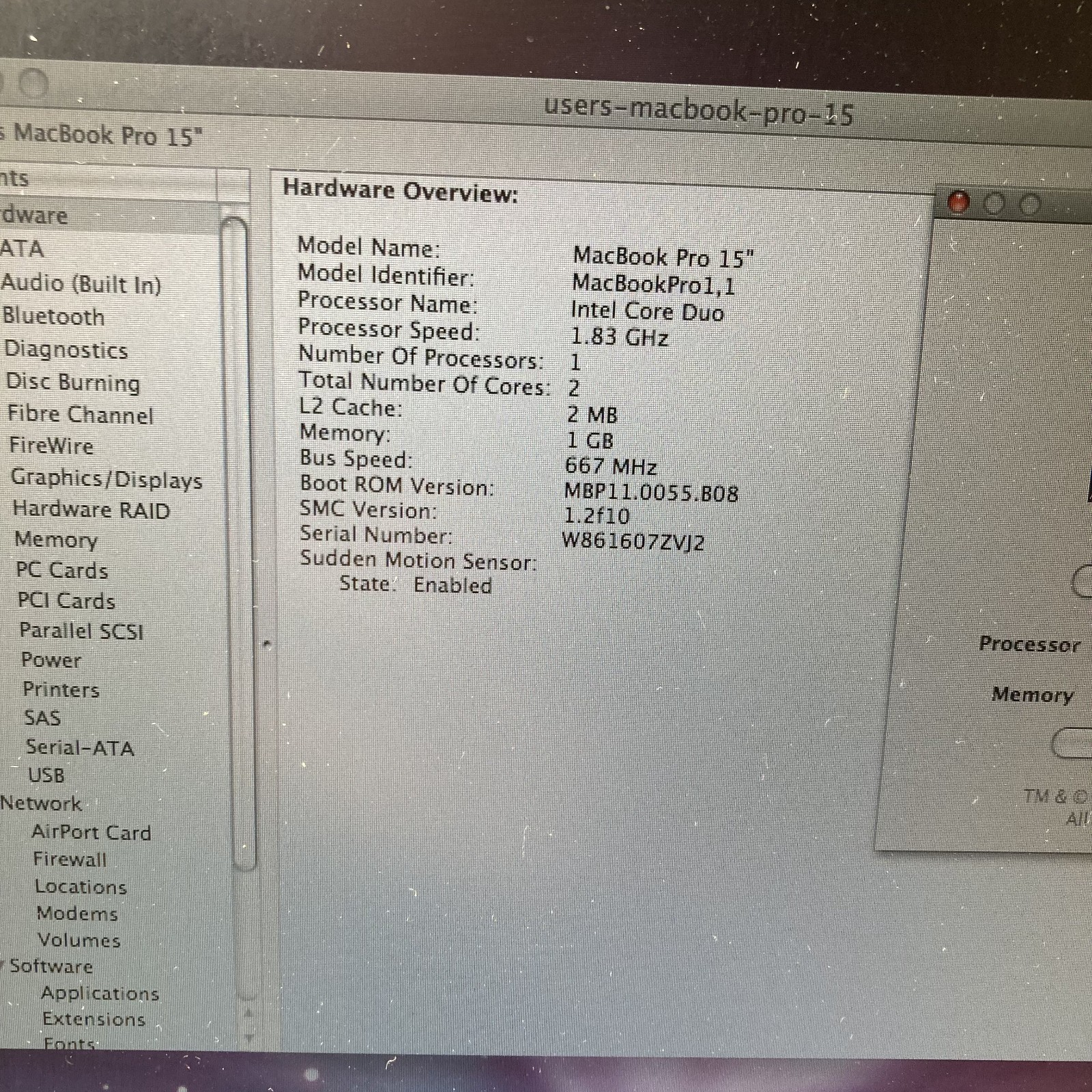Viewport: 1092px width, 1092px height.
Task: Open Parallel SCSI entry
Action: 82,631
